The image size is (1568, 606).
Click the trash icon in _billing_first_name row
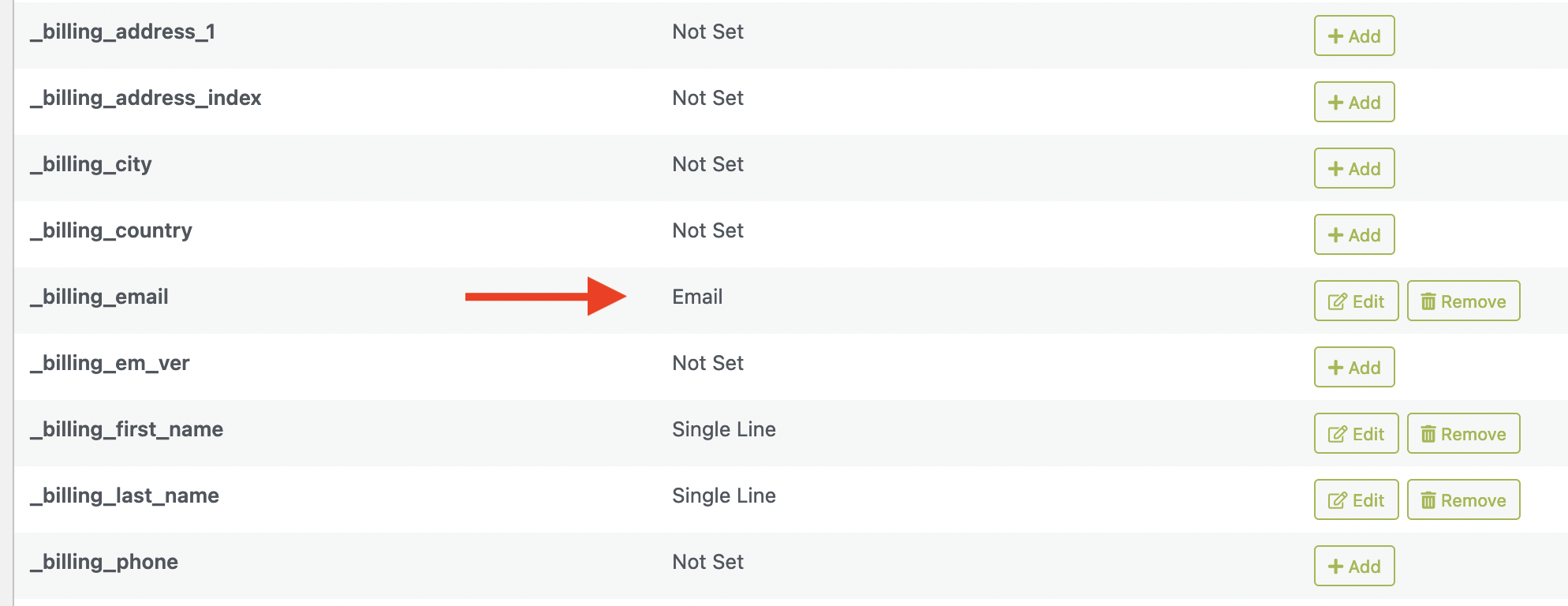1428,434
